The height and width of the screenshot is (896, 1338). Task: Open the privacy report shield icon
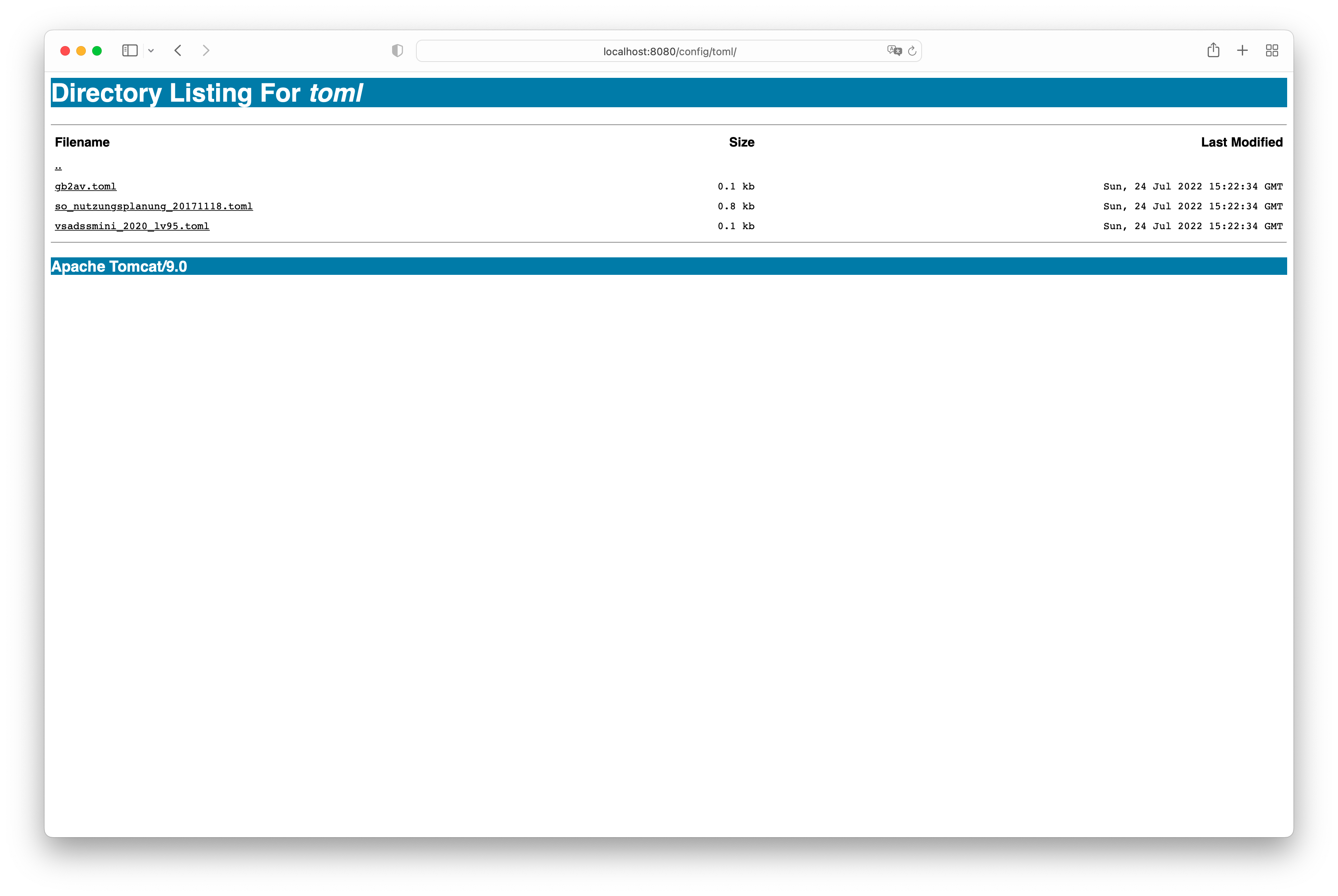397,51
